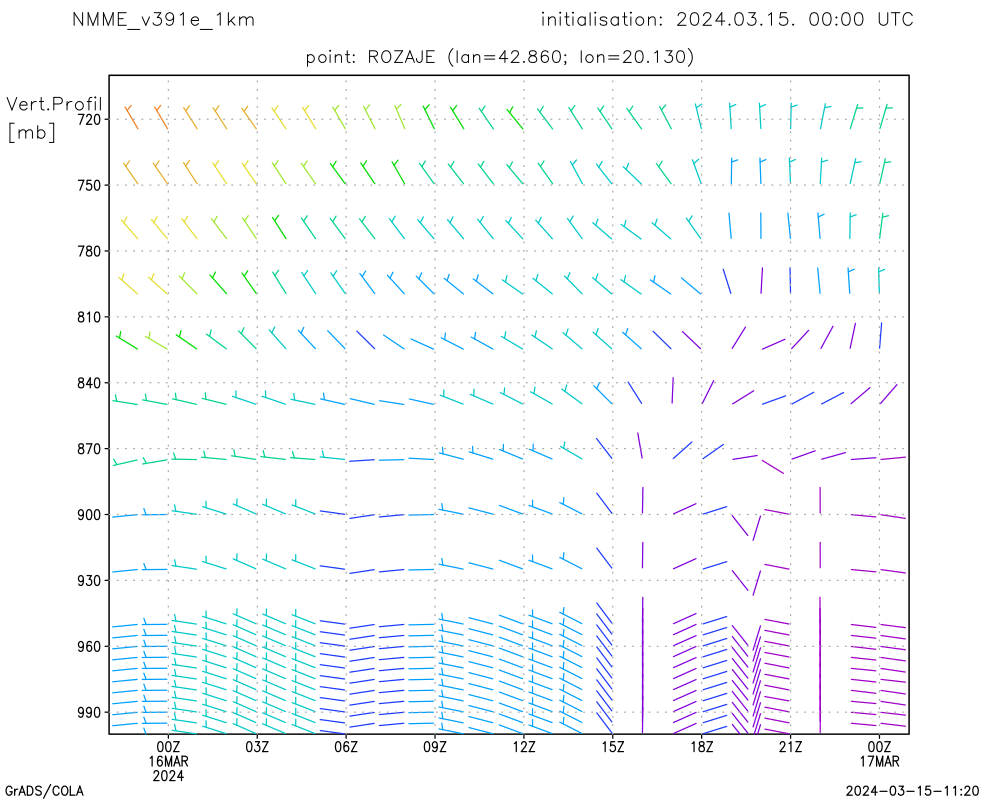Image resolution: width=1000 pixels, height=800 pixels.
Task: Click the Vert.Profil axis title
Action: click(x=54, y=103)
